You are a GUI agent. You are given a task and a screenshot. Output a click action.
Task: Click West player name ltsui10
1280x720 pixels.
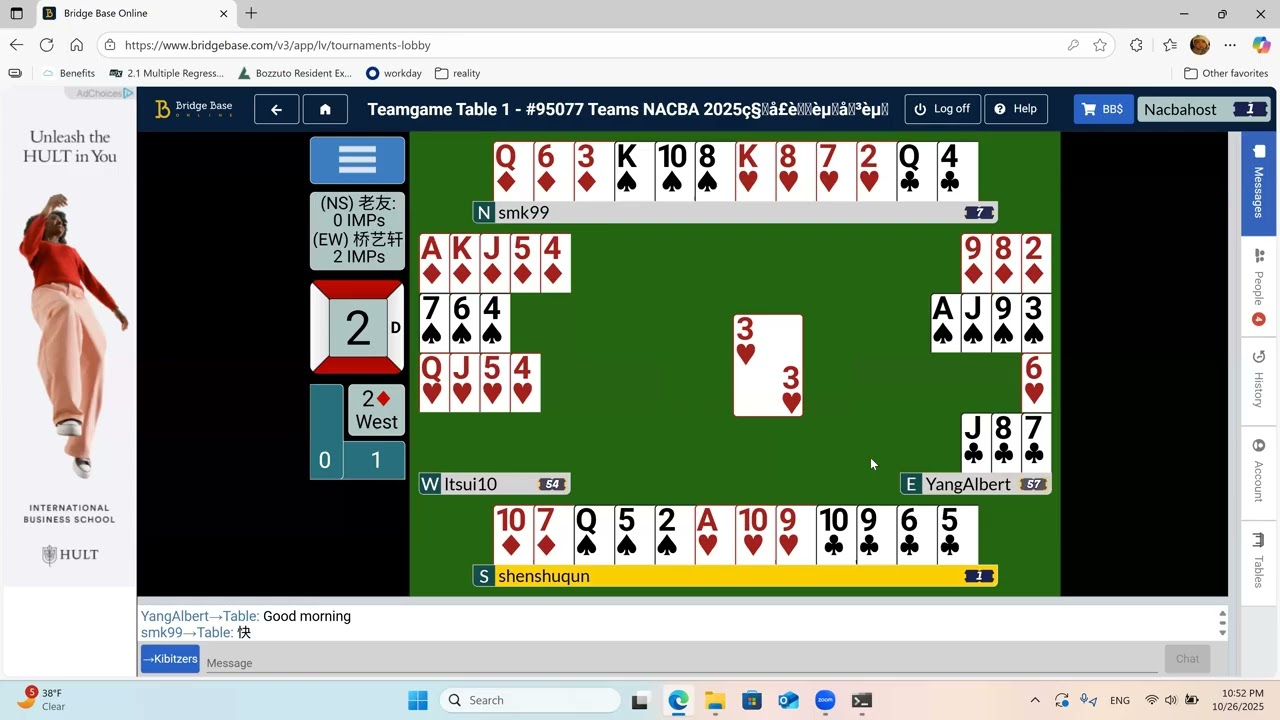[x=470, y=484]
